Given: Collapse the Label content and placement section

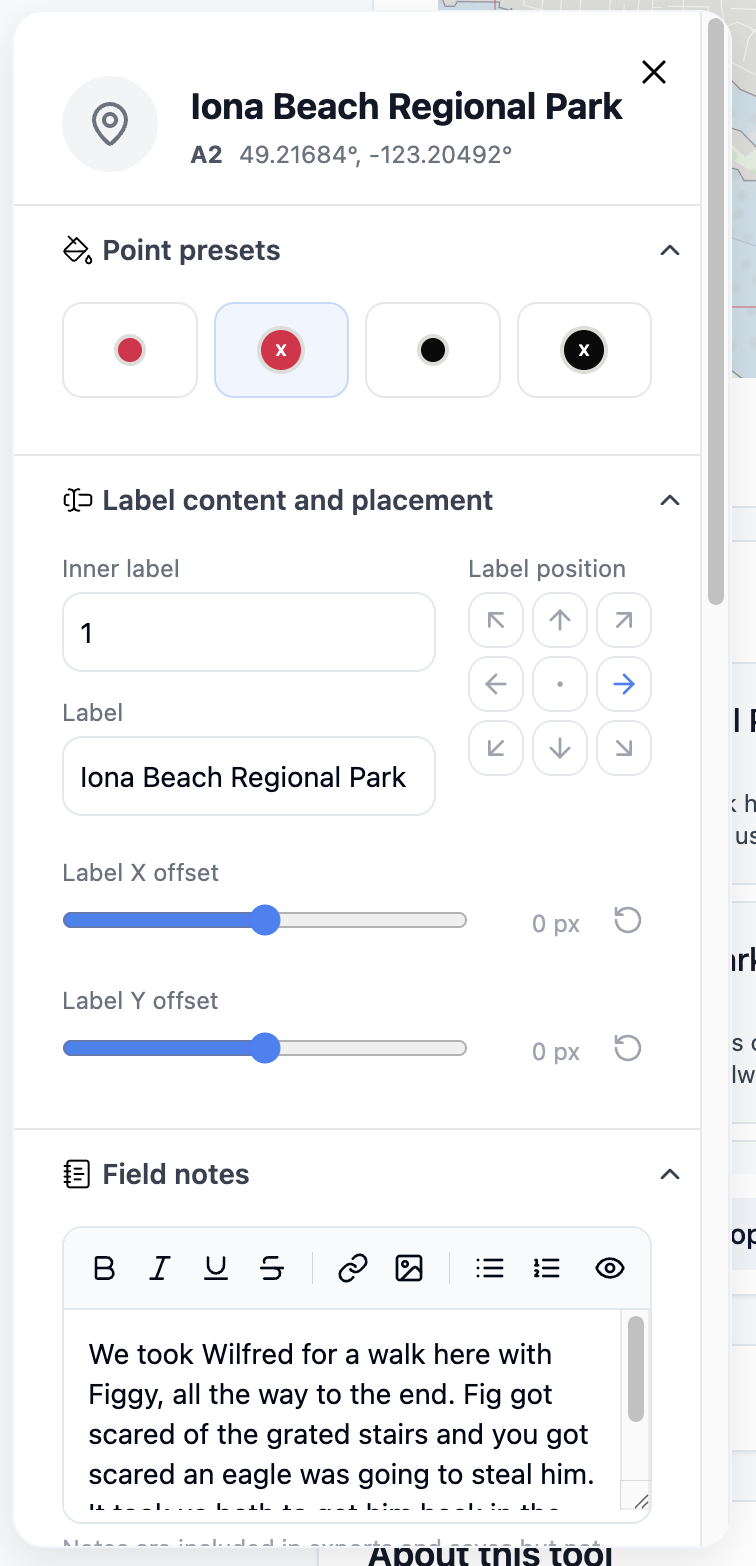Looking at the screenshot, I should coord(670,500).
